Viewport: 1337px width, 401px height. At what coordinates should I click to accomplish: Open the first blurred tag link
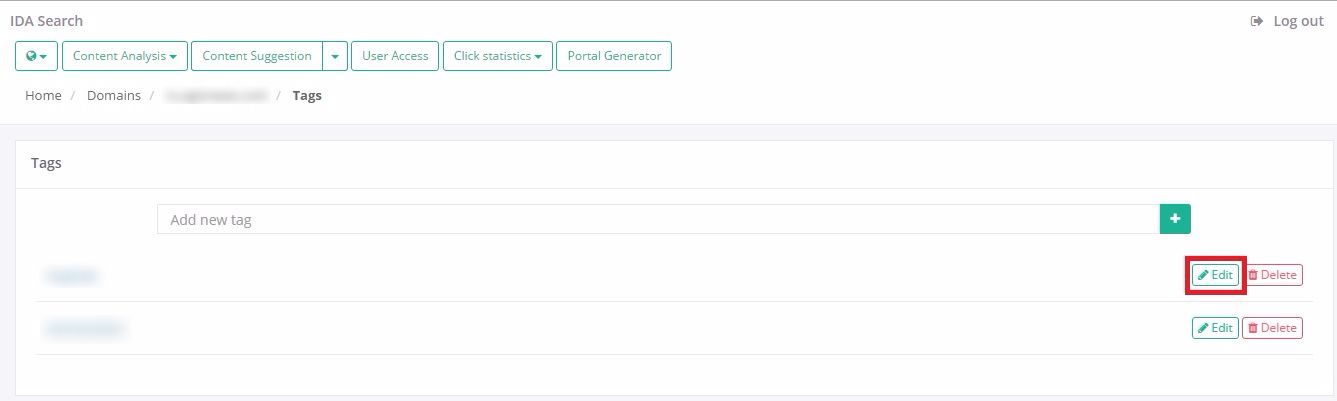(x=72, y=275)
